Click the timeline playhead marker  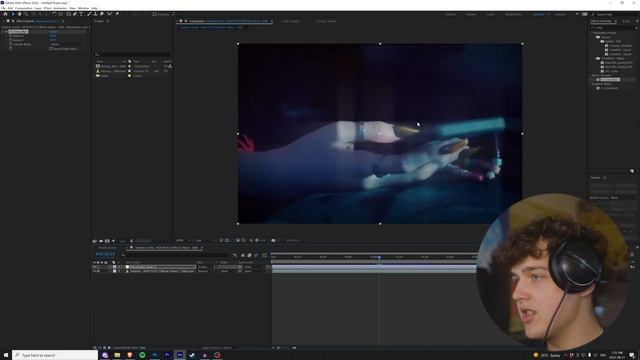coord(379,257)
